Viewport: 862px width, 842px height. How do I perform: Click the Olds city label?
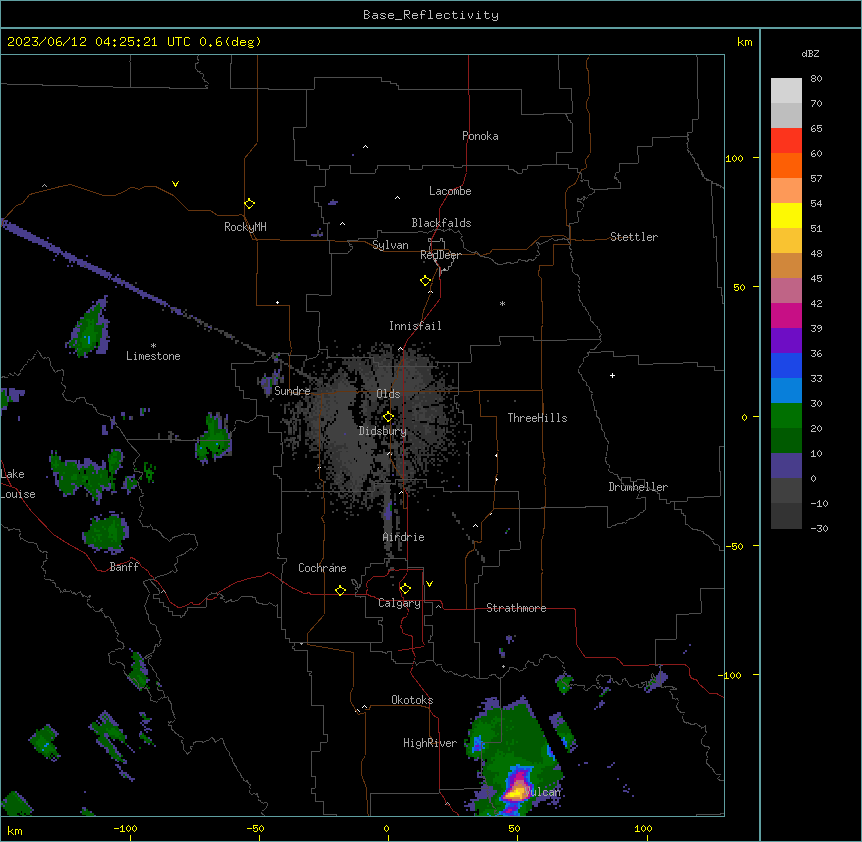[x=388, y=394]
